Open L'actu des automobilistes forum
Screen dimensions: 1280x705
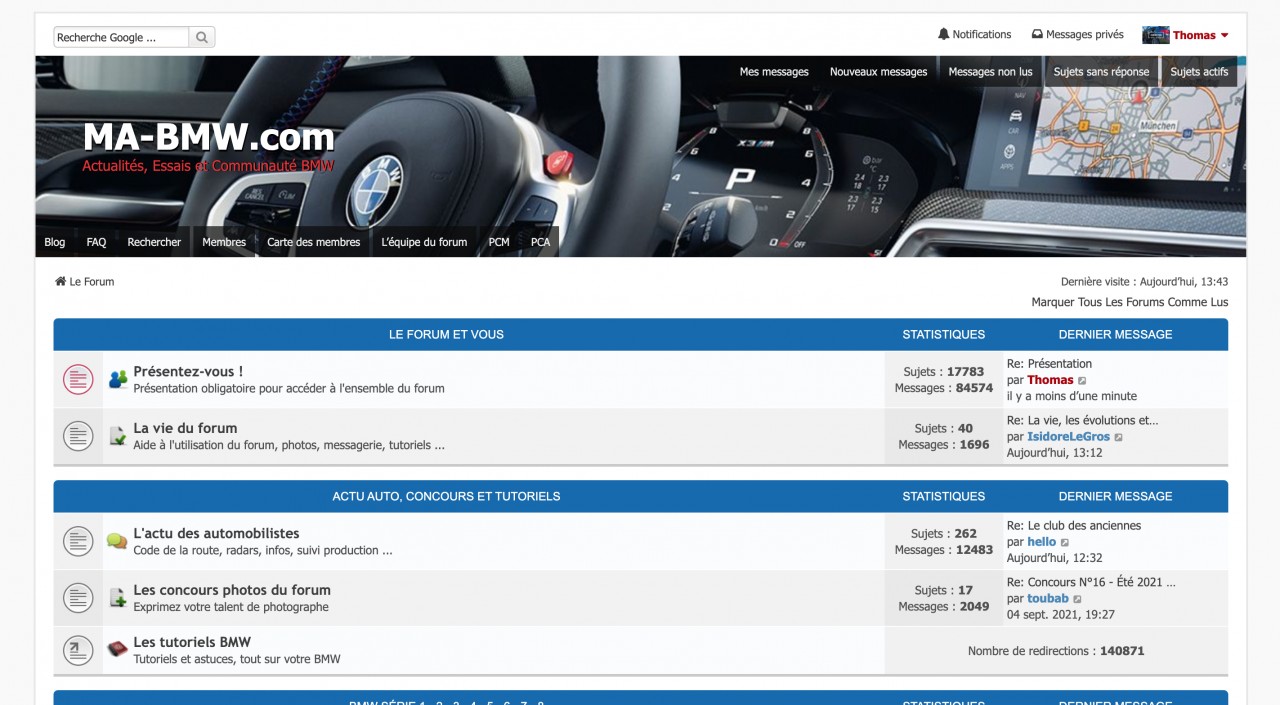pos(216,534)
